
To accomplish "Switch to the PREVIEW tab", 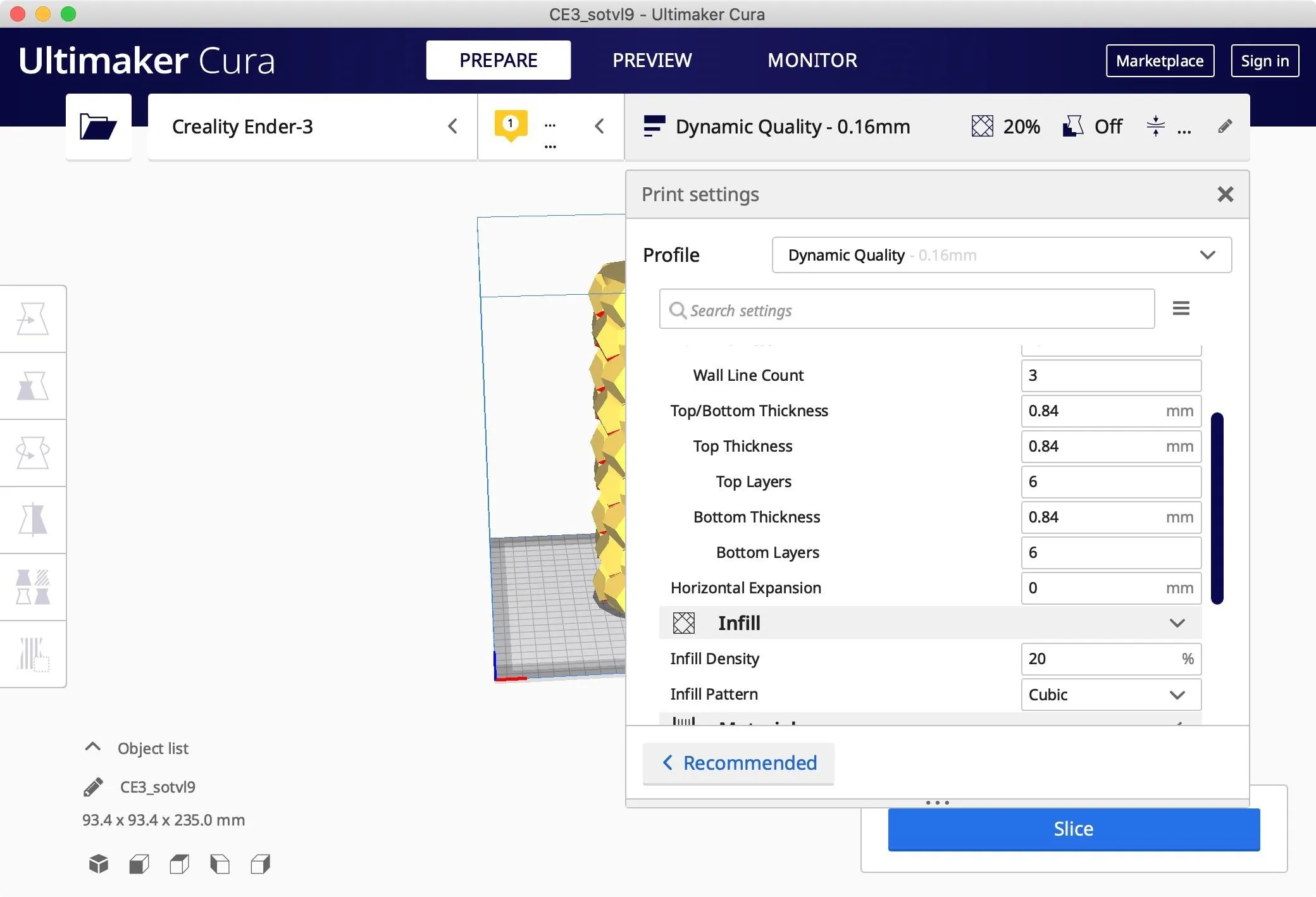I will coord(652,60).
